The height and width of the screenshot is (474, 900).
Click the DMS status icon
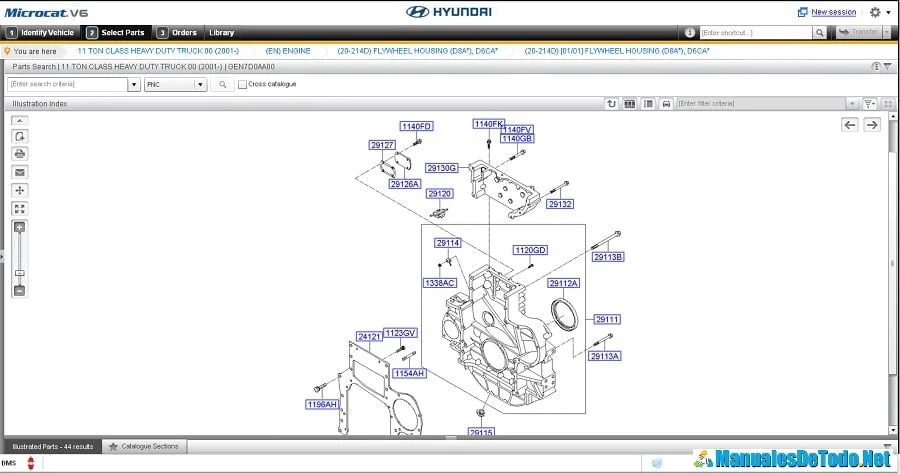click(31, 463)
